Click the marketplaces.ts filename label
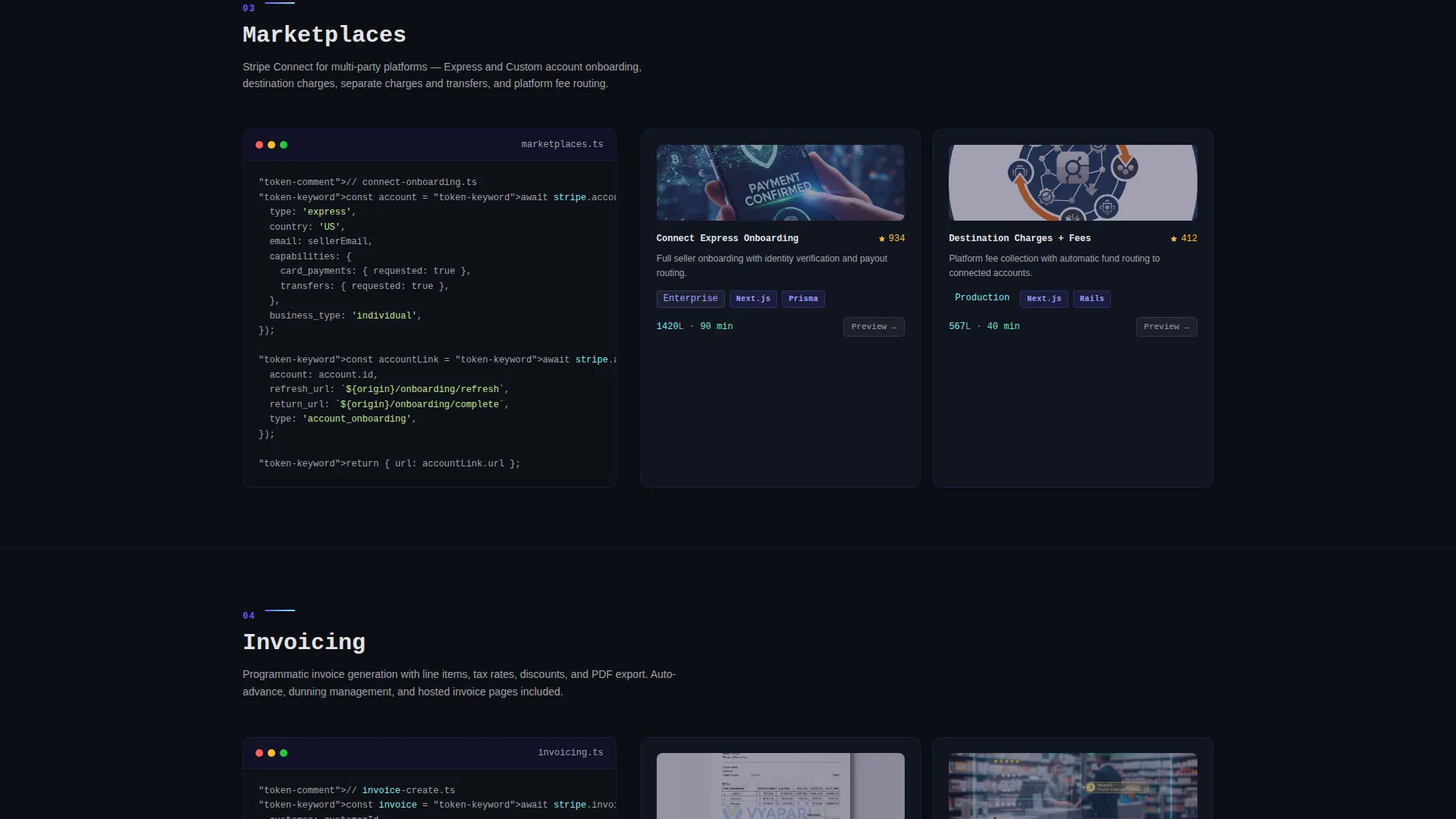 pos(562,144)
